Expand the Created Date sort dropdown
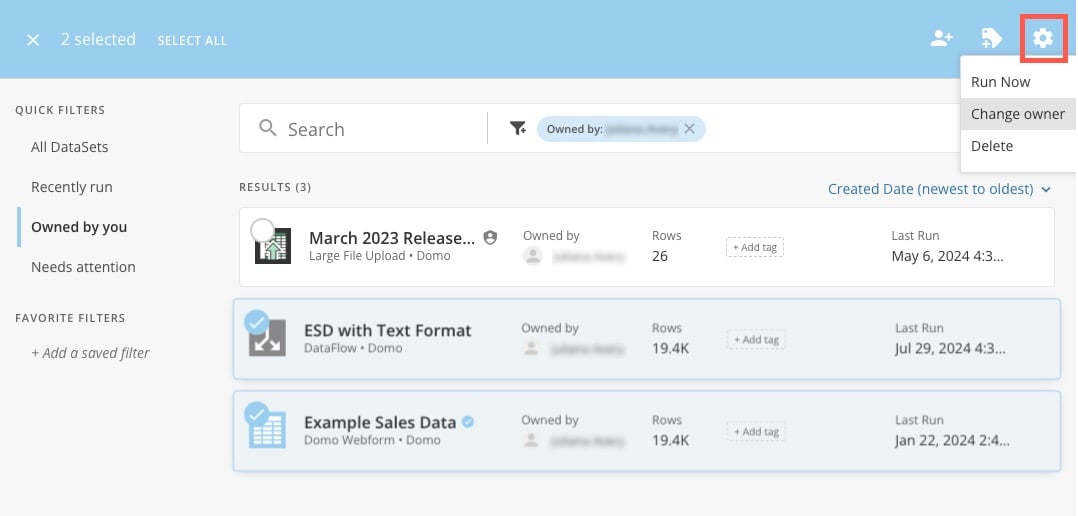Image resolution: width=1078 pixels, height=516 pixels. tap(939, 189)
